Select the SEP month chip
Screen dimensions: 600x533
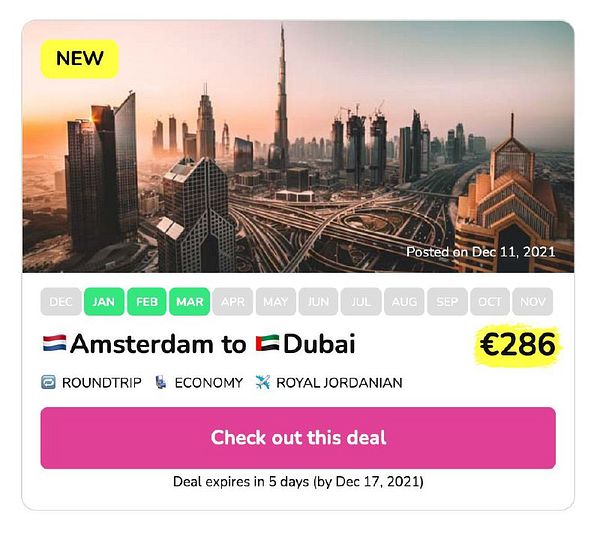pos(447,302)
